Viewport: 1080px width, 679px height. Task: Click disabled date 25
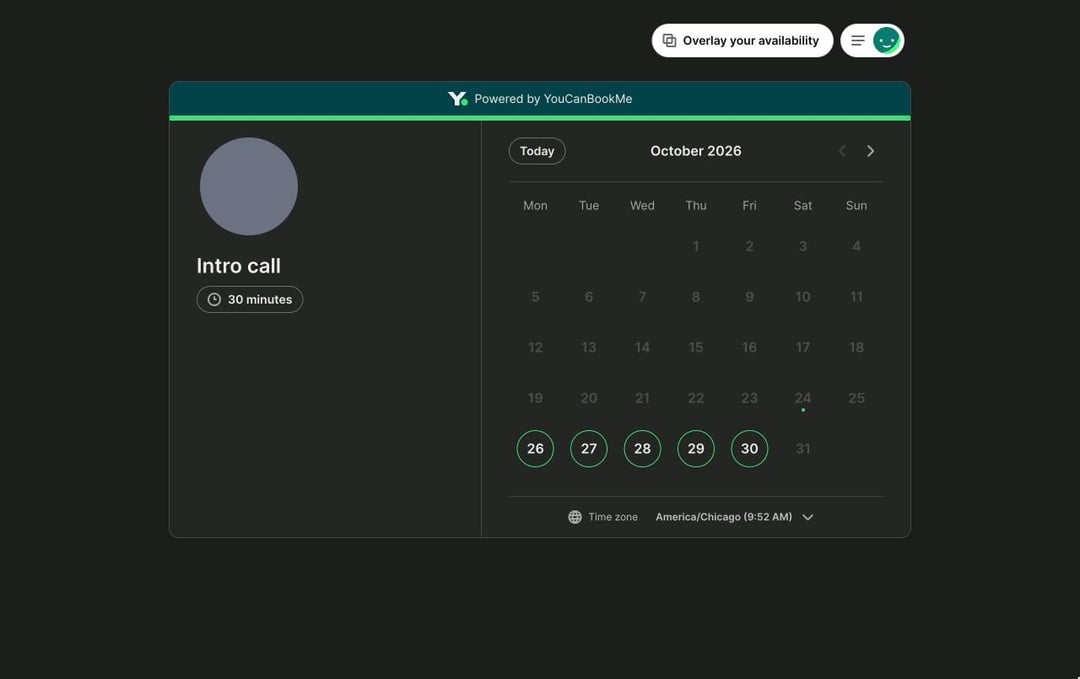click(x=856, y=399)
